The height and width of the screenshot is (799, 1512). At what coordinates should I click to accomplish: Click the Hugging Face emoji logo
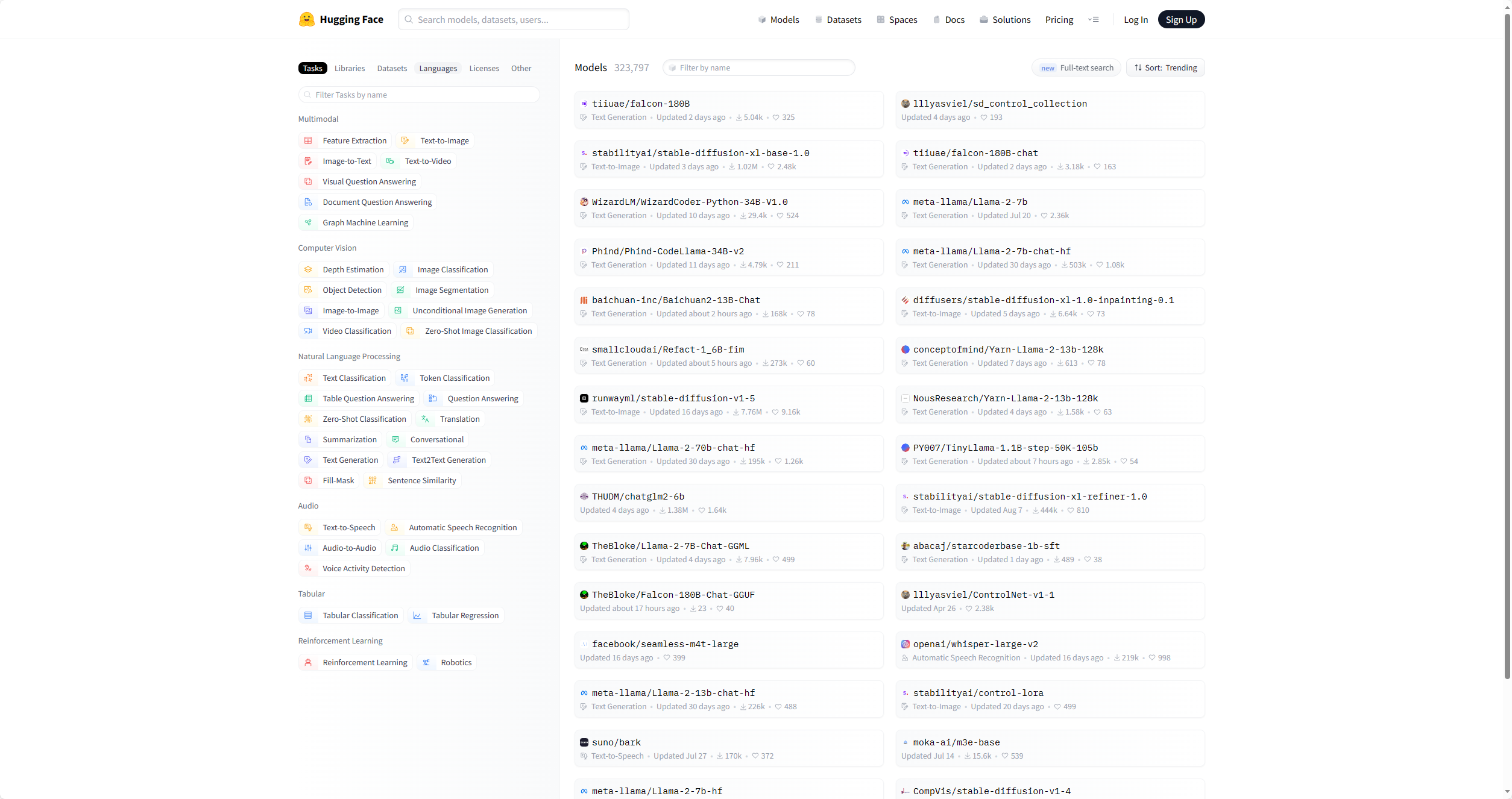[x=307, y=19]
